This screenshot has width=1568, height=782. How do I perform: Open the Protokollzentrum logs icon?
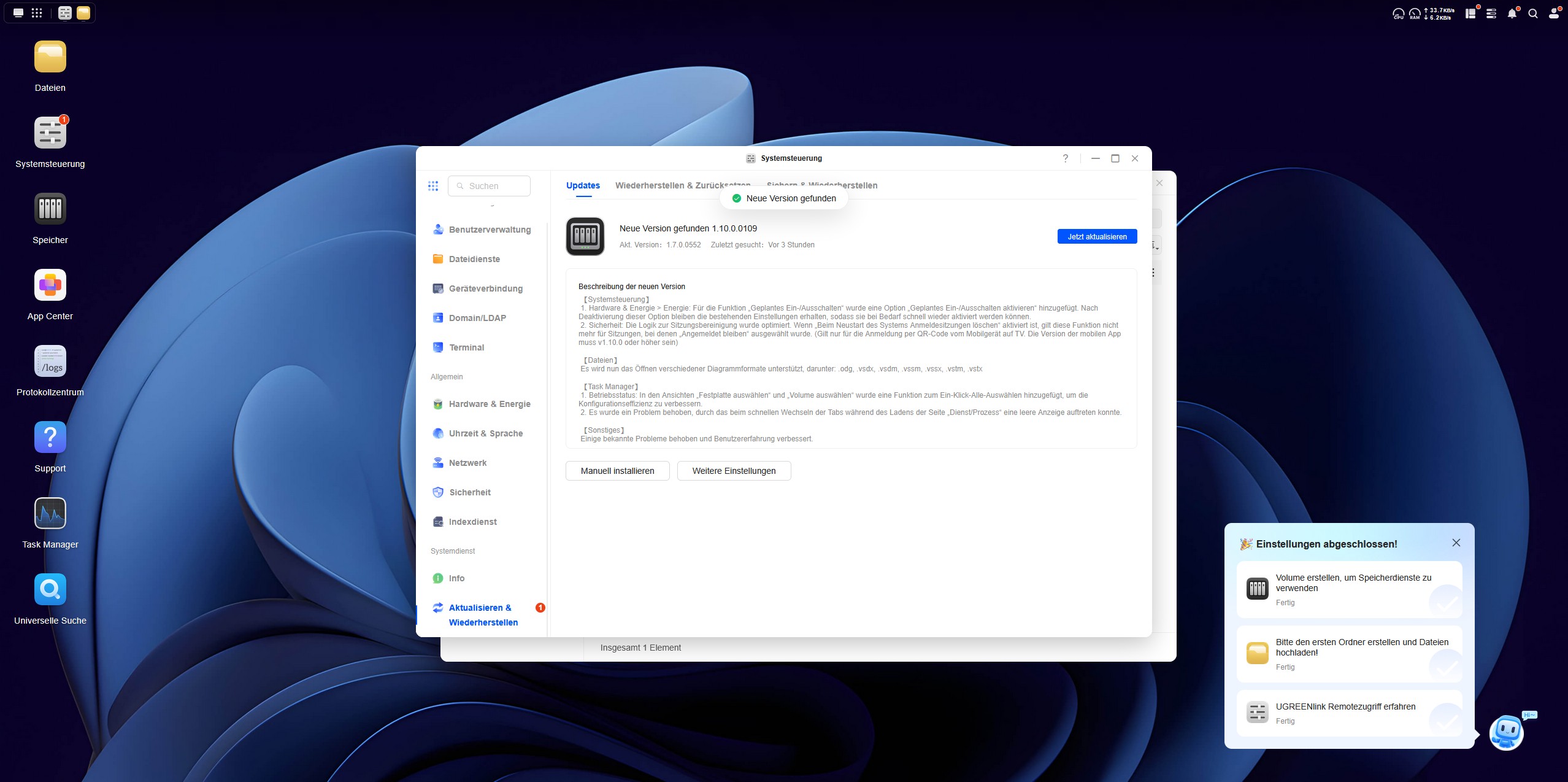click(50, 362)
